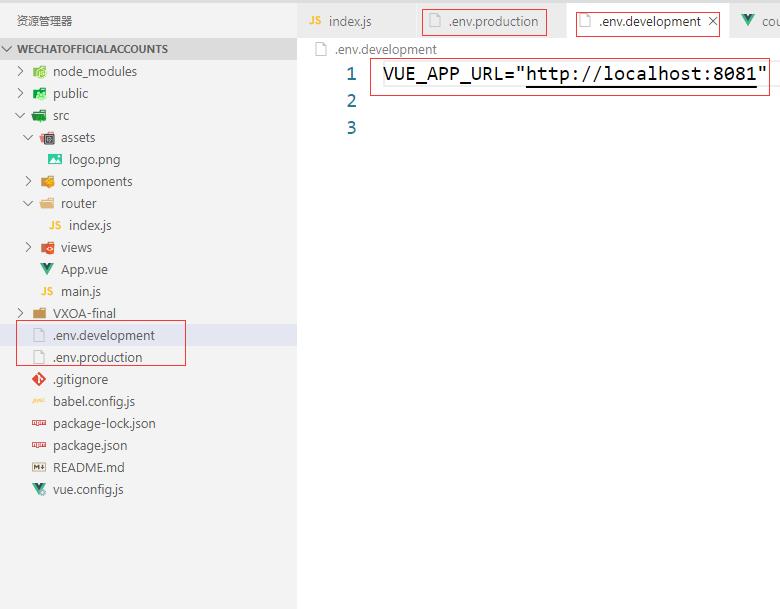The width and height of the screenshot is (780, 609).
Task: Expand the components folder
Action: [29, 182]
